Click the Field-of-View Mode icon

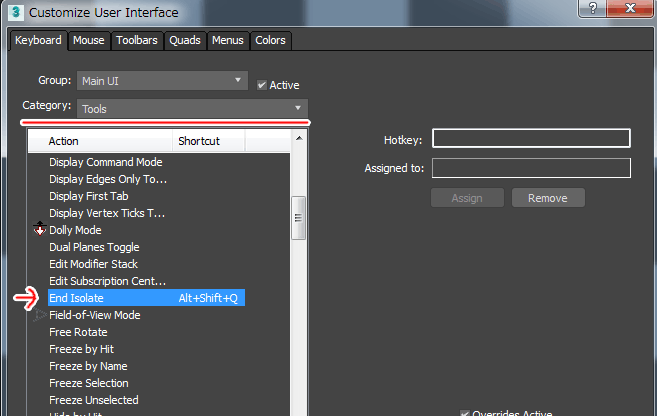(x=40, y=315)
